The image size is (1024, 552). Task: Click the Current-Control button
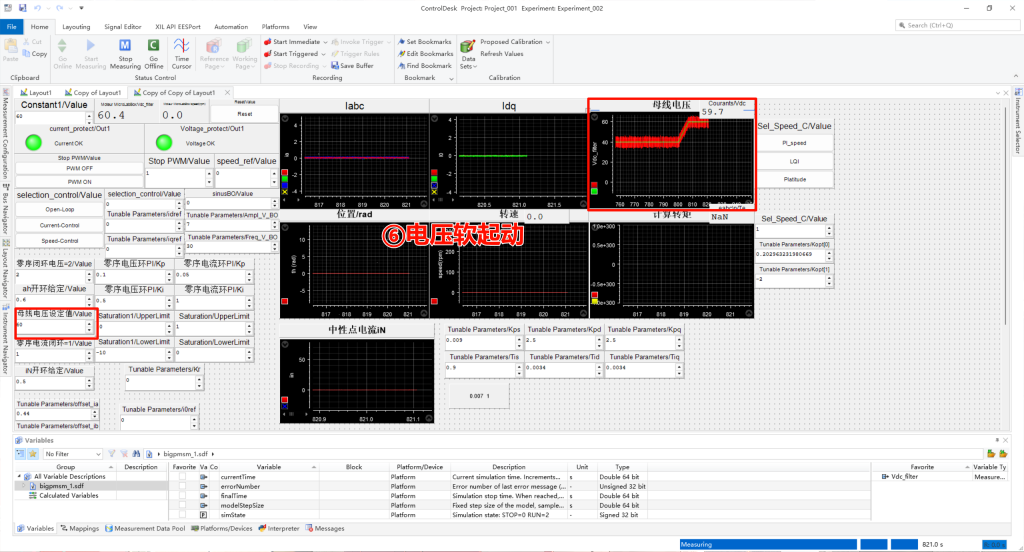coord(59,225)
